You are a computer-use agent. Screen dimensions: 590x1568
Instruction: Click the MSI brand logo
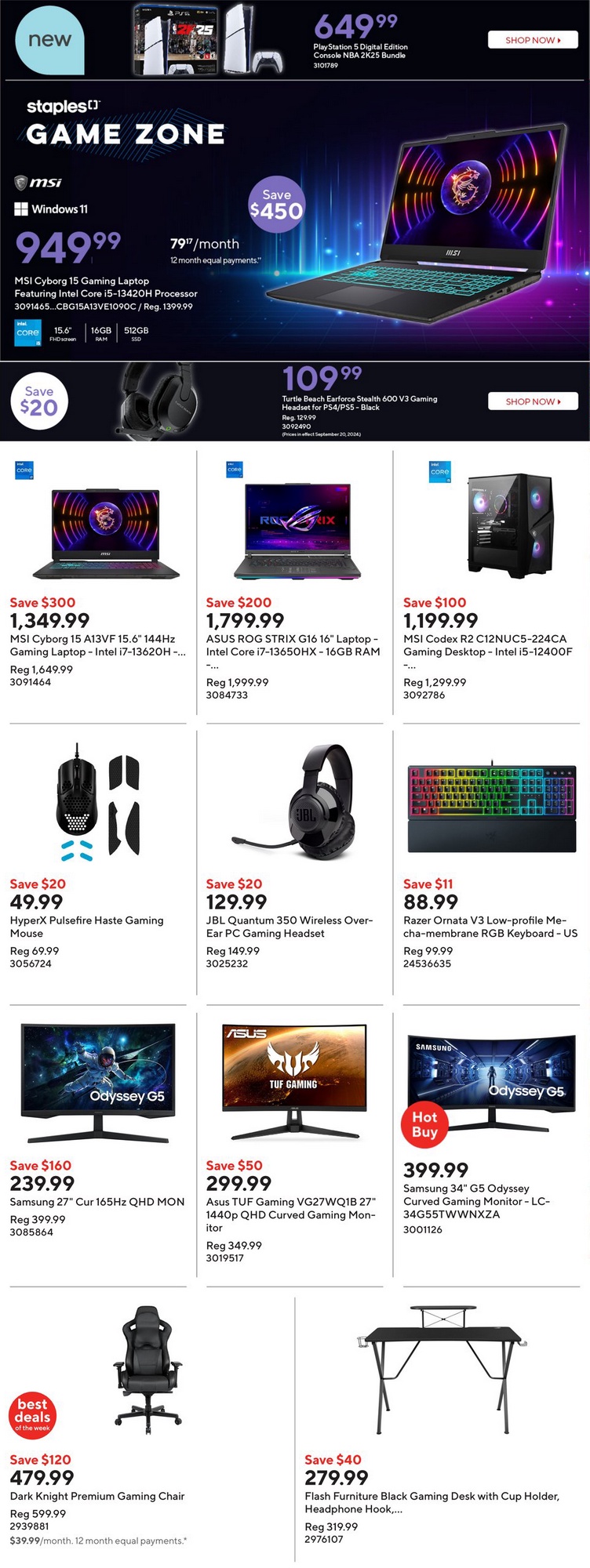tap(38, 183)
